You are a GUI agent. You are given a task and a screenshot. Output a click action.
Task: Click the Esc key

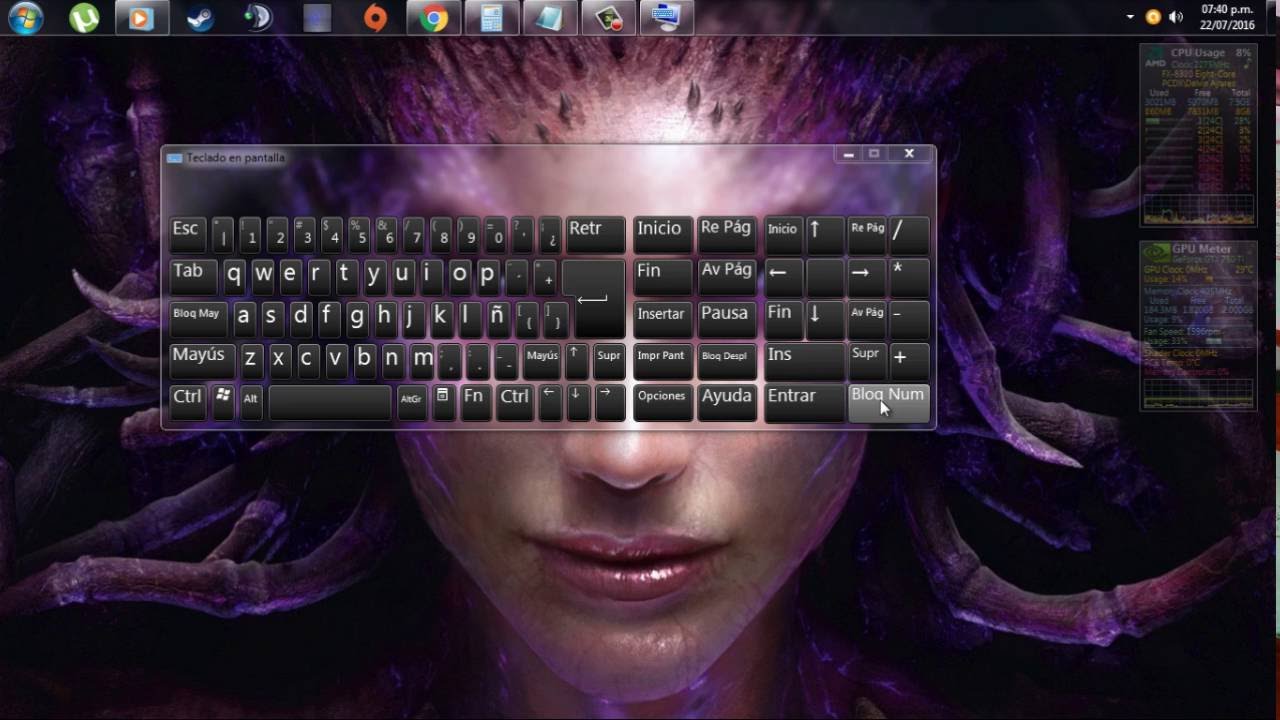[187, 235]
